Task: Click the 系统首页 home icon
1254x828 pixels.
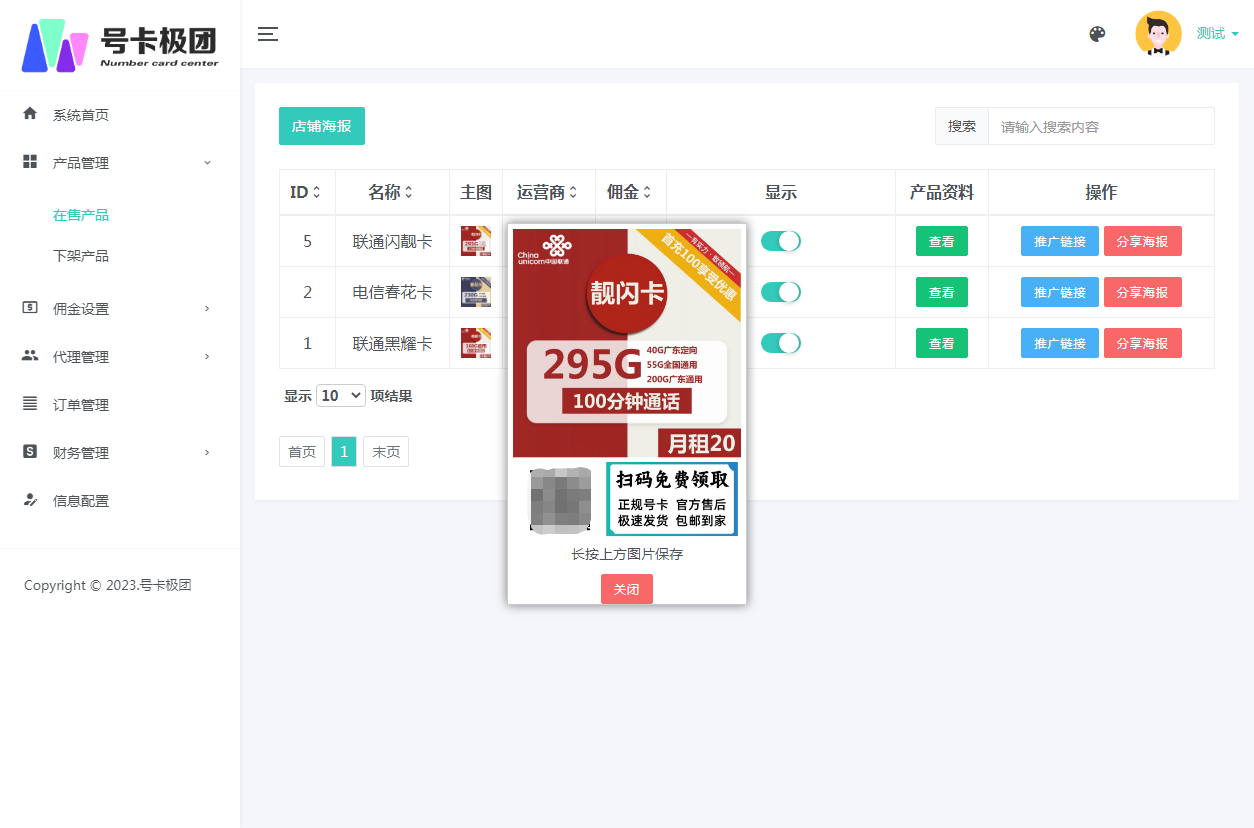Action: point(30,114)
